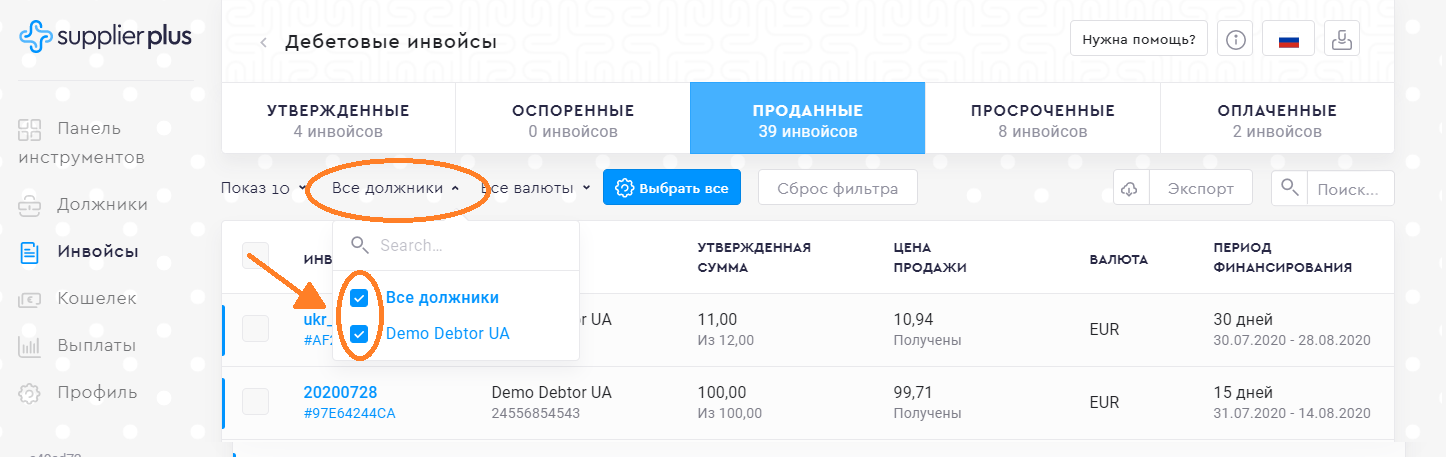Open Выплаты payouts in sidebar

coord(96,345)
